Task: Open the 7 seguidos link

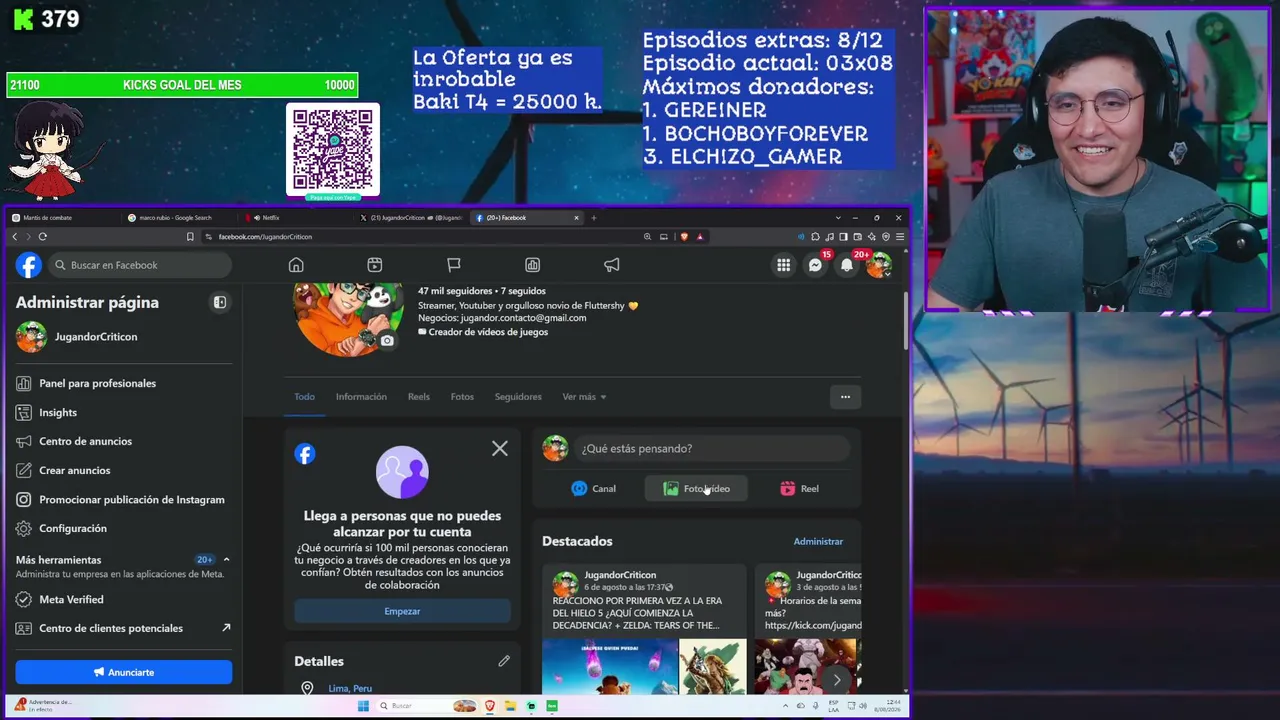Action: pos(523,291)
